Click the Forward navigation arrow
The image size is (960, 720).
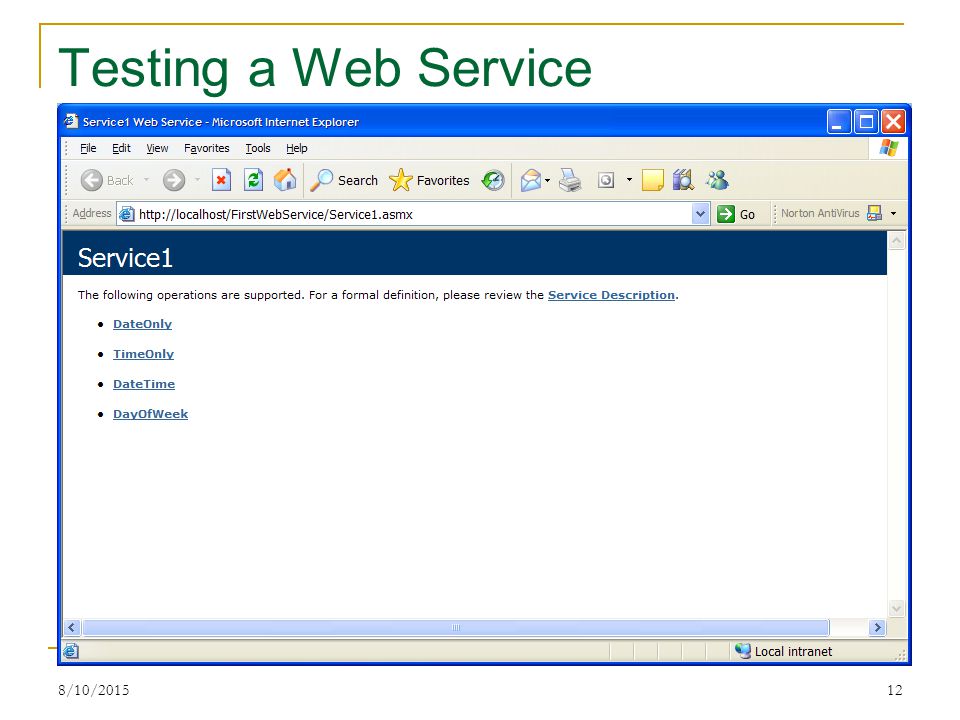174,180
